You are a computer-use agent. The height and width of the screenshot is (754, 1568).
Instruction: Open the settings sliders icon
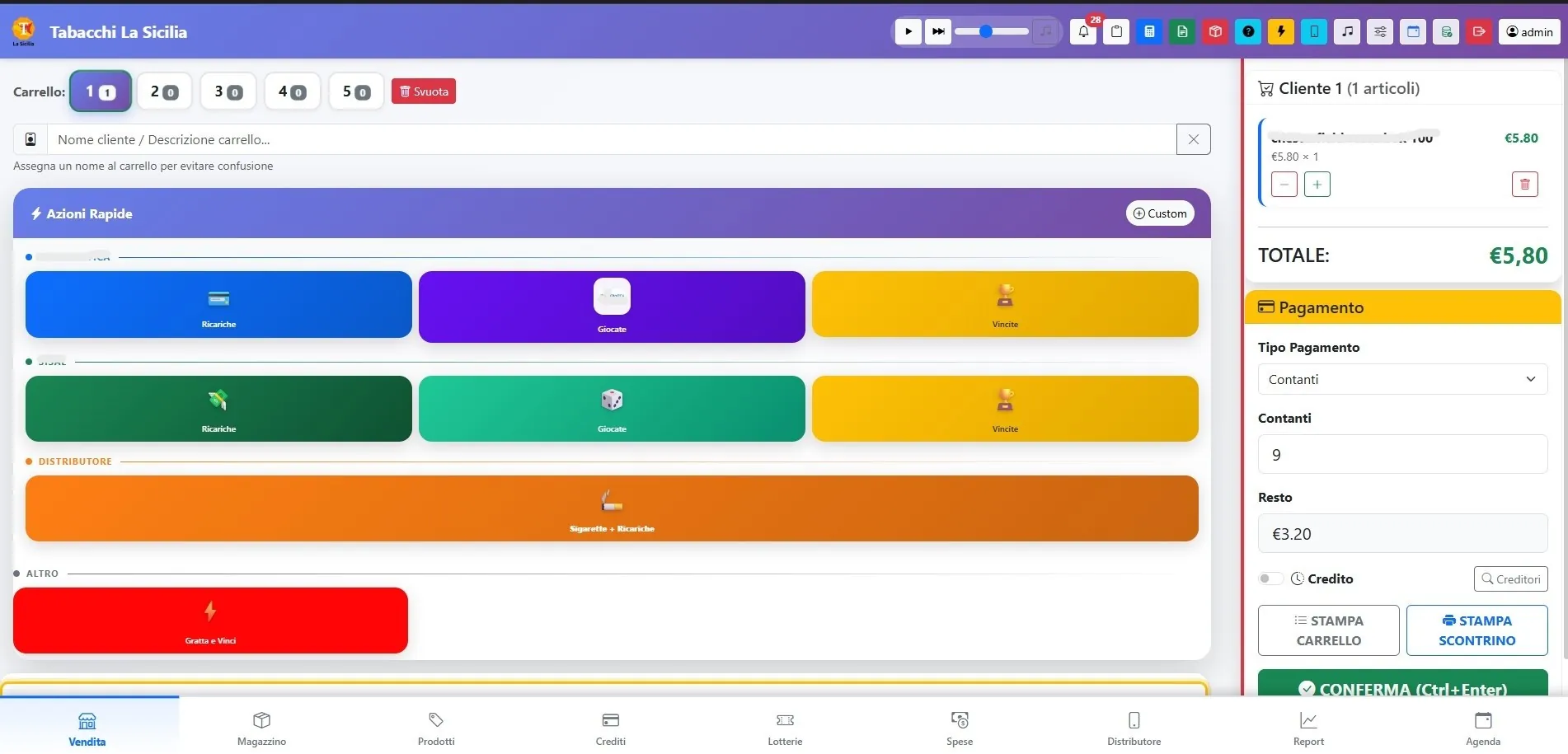pyautogui.click(x=1380, y=32)
